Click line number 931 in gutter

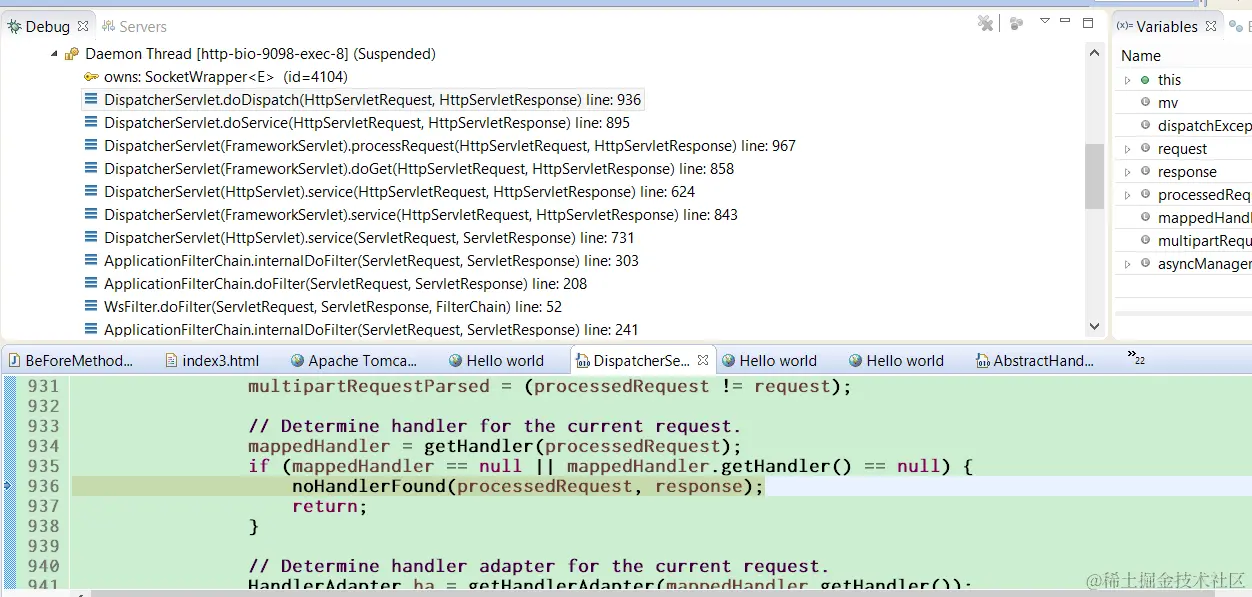point(43,386)
